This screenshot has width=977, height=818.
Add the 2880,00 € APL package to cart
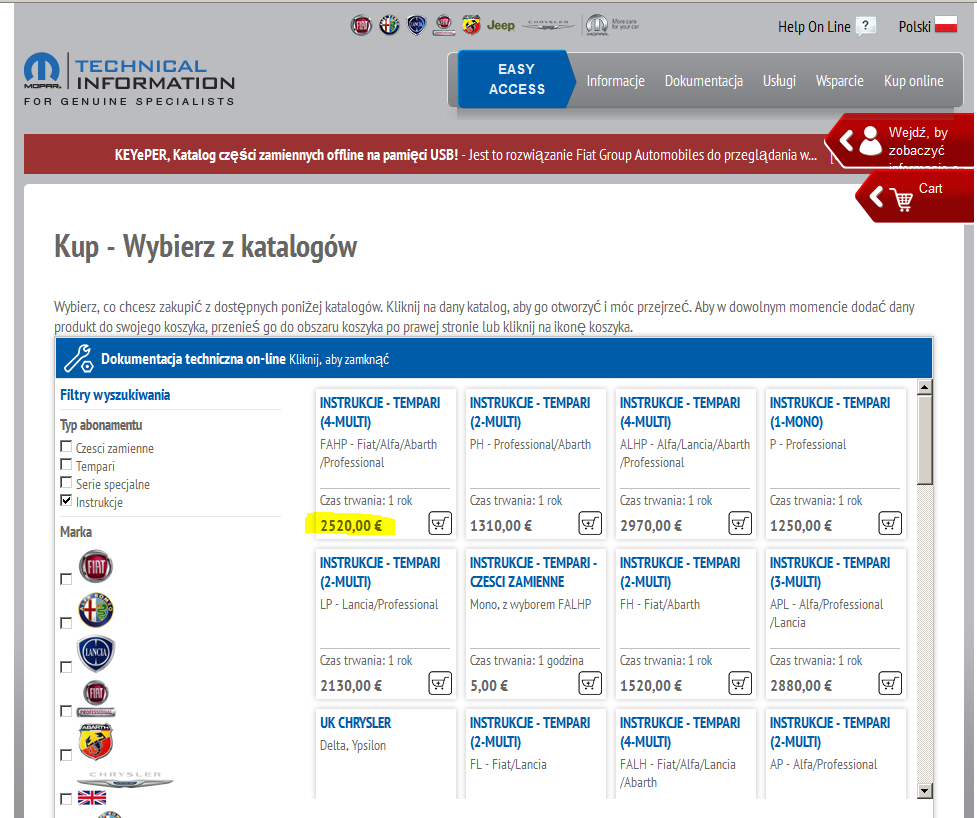point(890,683)
